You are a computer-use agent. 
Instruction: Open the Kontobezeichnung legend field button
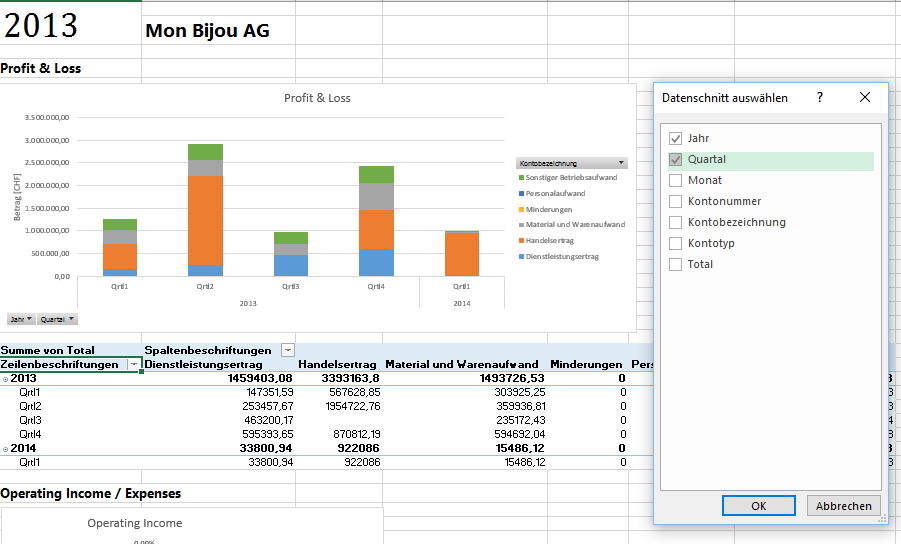(571, 162)
